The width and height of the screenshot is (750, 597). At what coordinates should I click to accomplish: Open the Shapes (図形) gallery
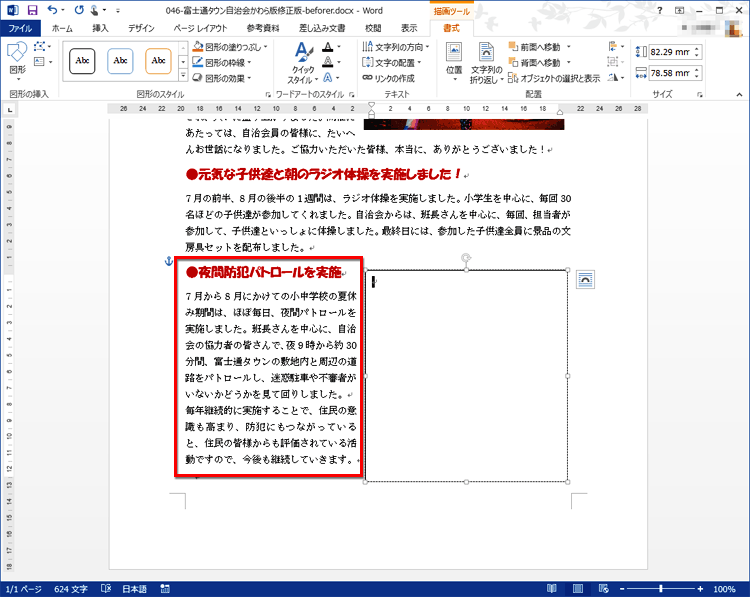tap(18, 61)
